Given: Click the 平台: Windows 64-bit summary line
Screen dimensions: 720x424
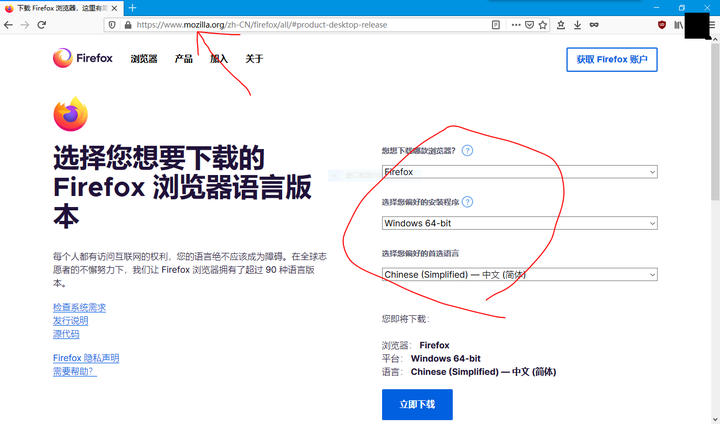Looking at the screenshot, I should 431,358.
